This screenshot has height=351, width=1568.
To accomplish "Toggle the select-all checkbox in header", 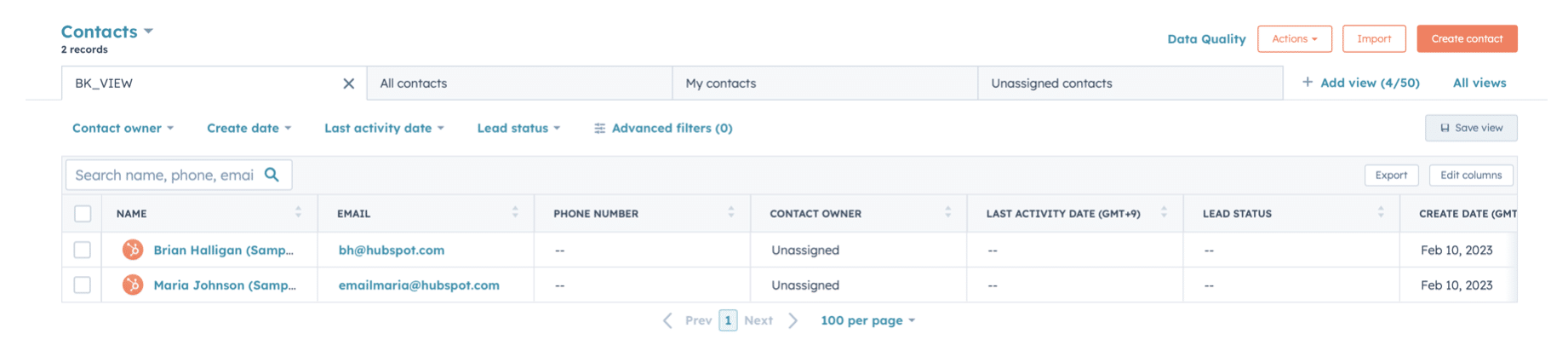I will click(x=83, y=213).
